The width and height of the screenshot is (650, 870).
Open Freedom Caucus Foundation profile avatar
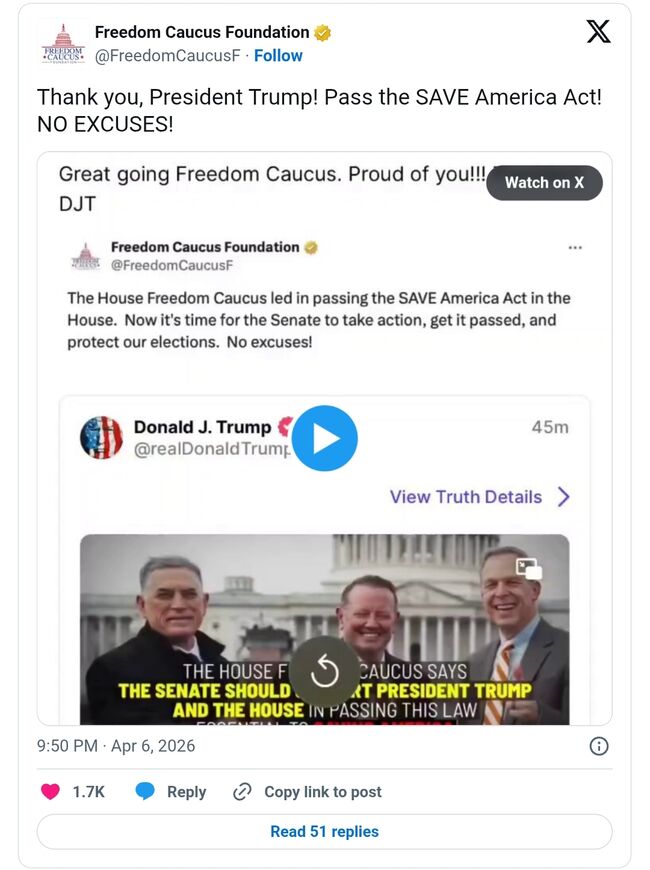(62, 44)
